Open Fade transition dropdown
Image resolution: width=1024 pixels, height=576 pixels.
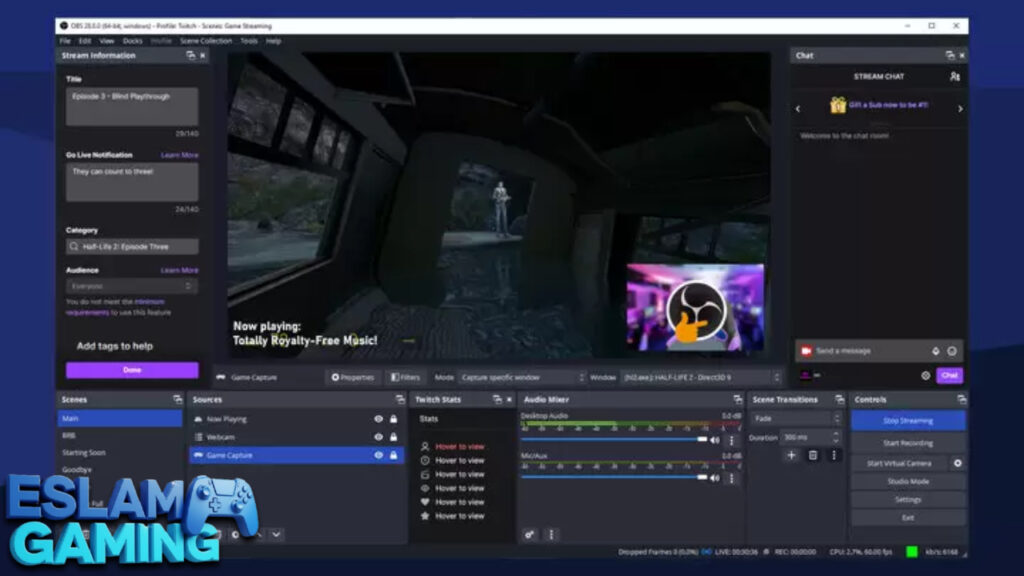click(x=795, y=419)
